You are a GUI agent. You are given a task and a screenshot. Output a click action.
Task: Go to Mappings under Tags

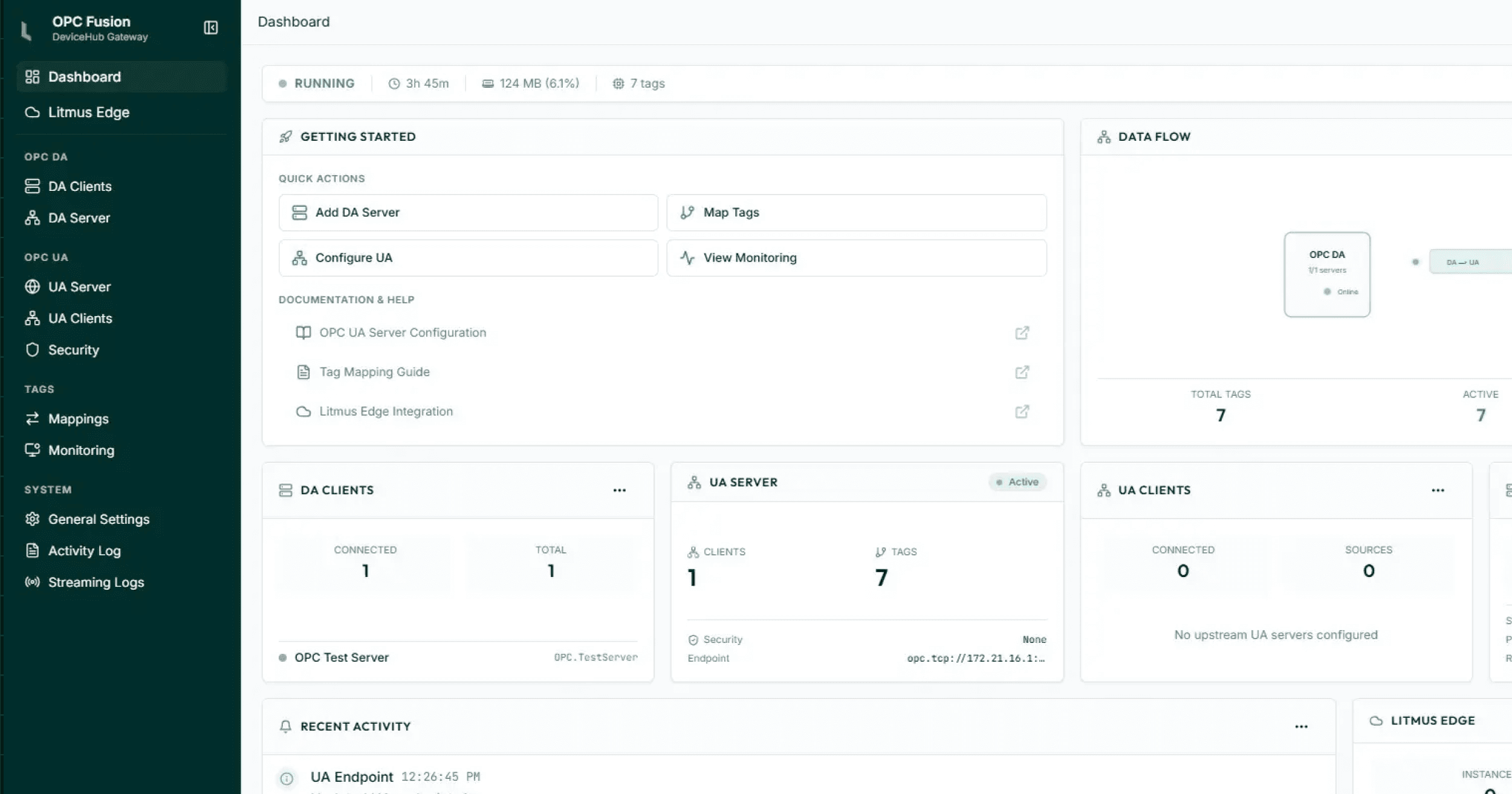click(122, 418)
